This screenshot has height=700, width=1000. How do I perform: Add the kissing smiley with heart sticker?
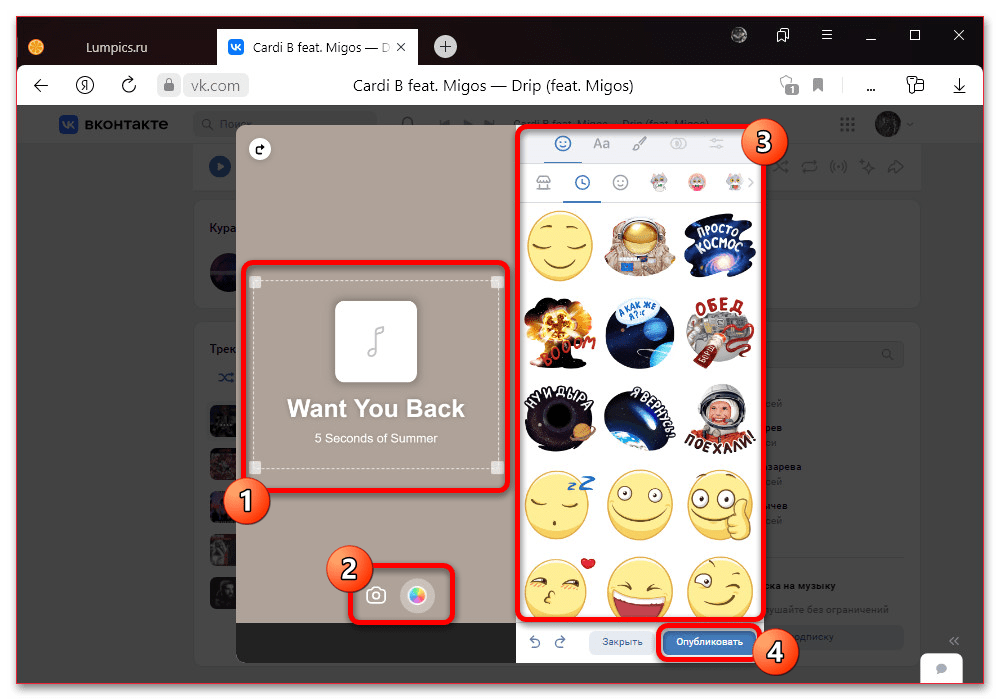click(x=559, y=587)
